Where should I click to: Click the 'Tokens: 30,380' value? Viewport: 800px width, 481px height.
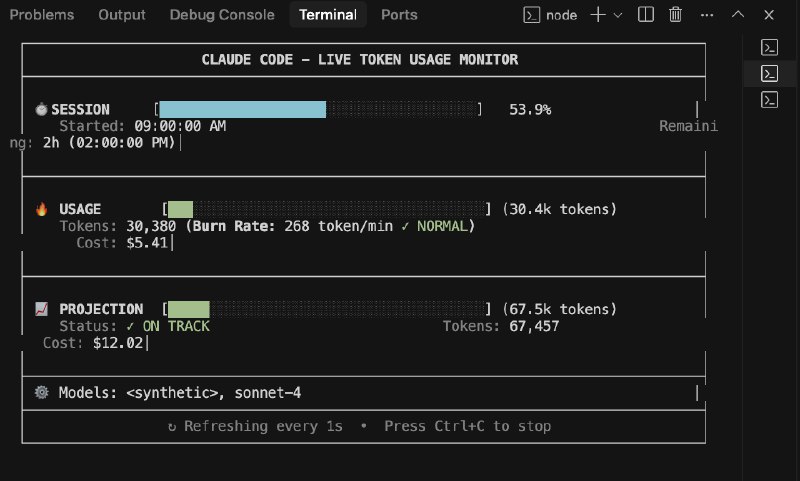tap(118, 226)
